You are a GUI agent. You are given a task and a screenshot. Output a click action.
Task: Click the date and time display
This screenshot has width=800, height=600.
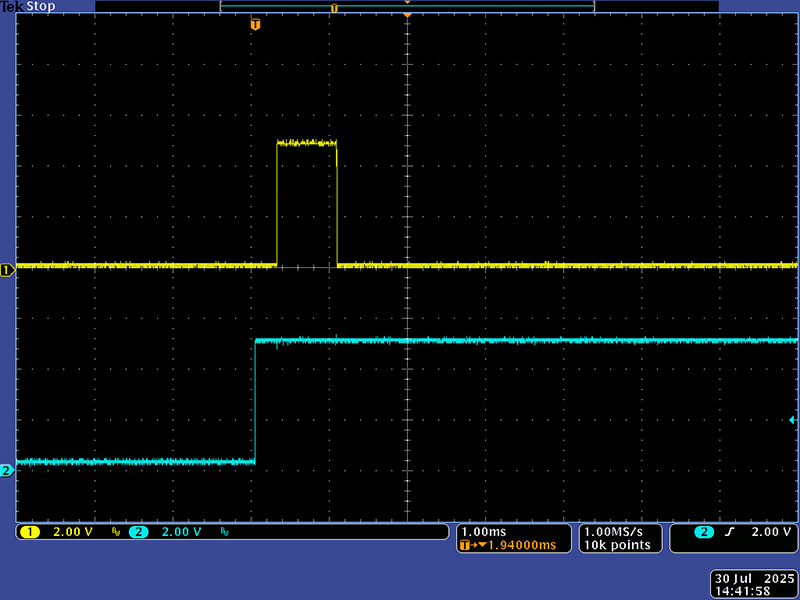point(753,585)
